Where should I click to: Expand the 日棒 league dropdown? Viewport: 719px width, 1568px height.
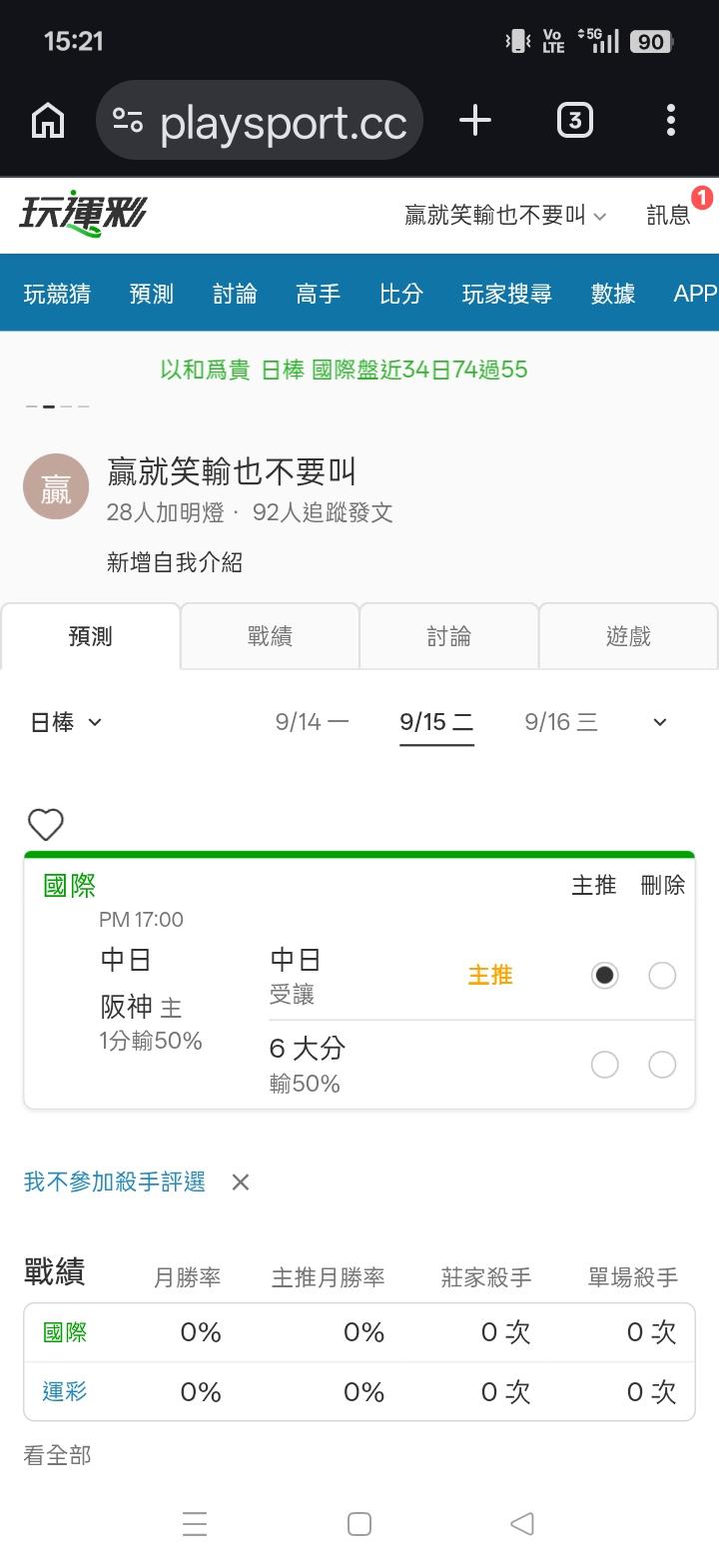[66, 722]
